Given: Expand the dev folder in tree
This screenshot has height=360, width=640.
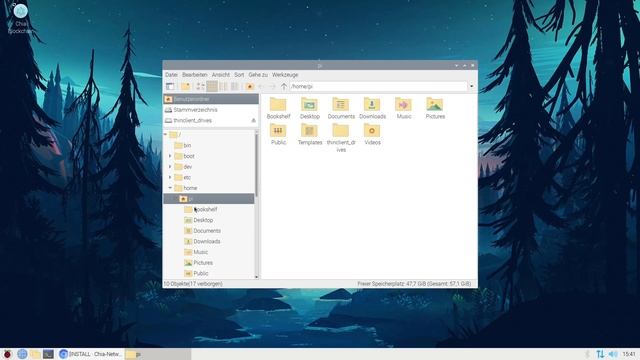Looking at the screenshot, I should 170,167.
